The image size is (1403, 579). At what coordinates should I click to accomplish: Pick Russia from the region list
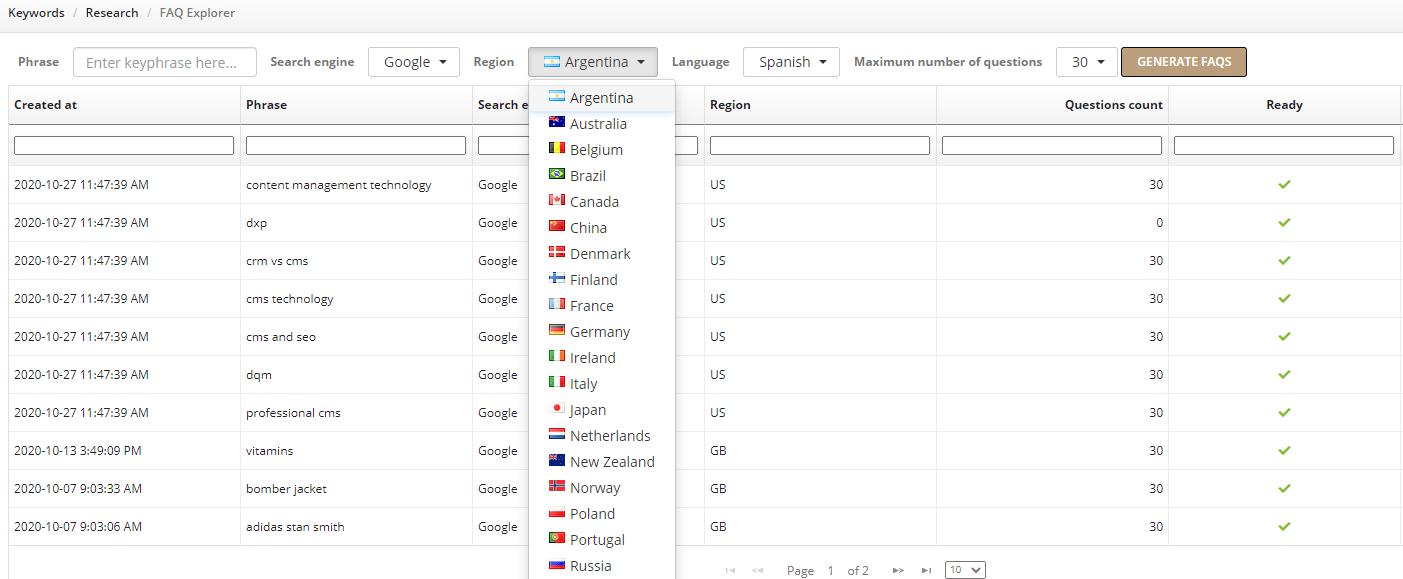pyautogui.click(x=602, y=566)
